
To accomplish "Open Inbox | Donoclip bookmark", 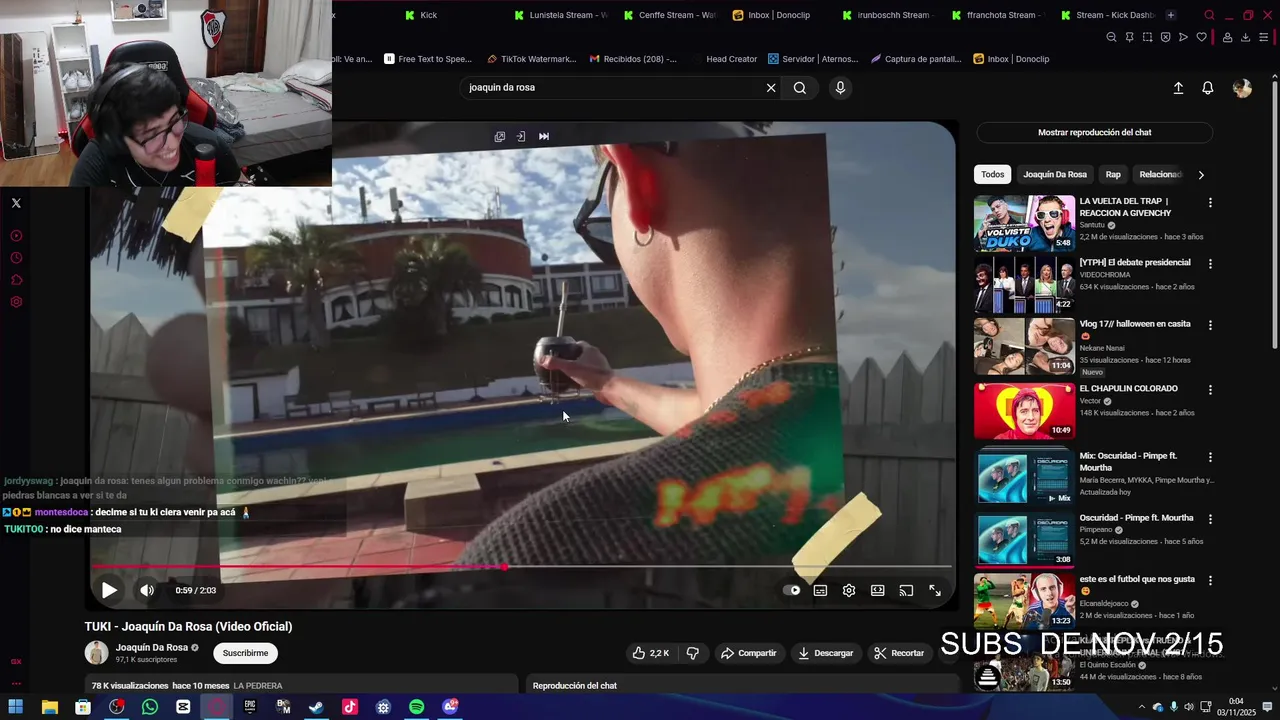I will [1011, 59].
